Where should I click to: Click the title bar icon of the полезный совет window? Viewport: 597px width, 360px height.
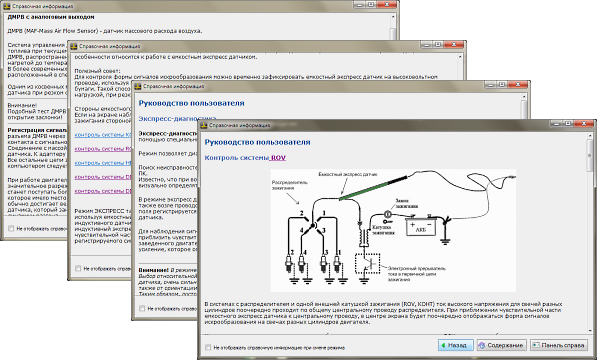pyautogui.click(x=73, y=46)
